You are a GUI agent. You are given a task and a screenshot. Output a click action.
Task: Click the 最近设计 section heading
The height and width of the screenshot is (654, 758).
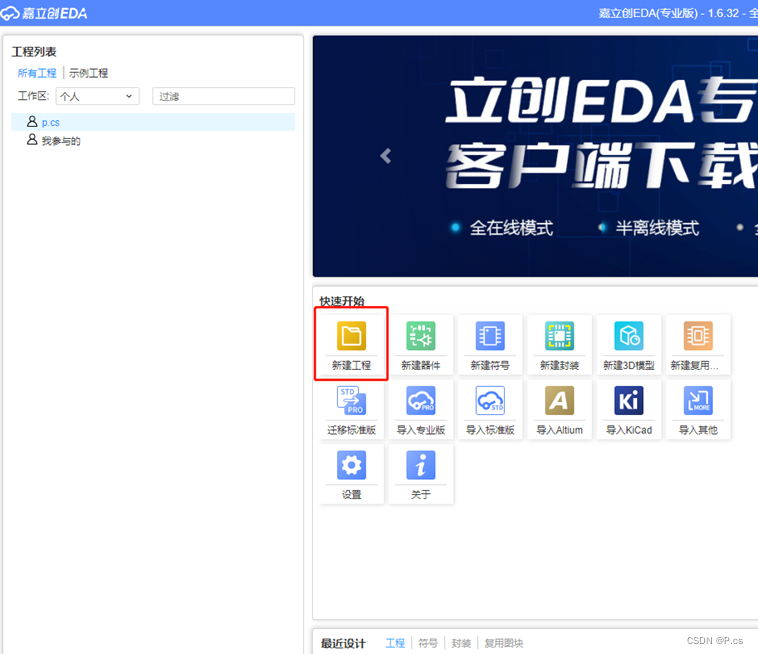click(x=343, y=643)
